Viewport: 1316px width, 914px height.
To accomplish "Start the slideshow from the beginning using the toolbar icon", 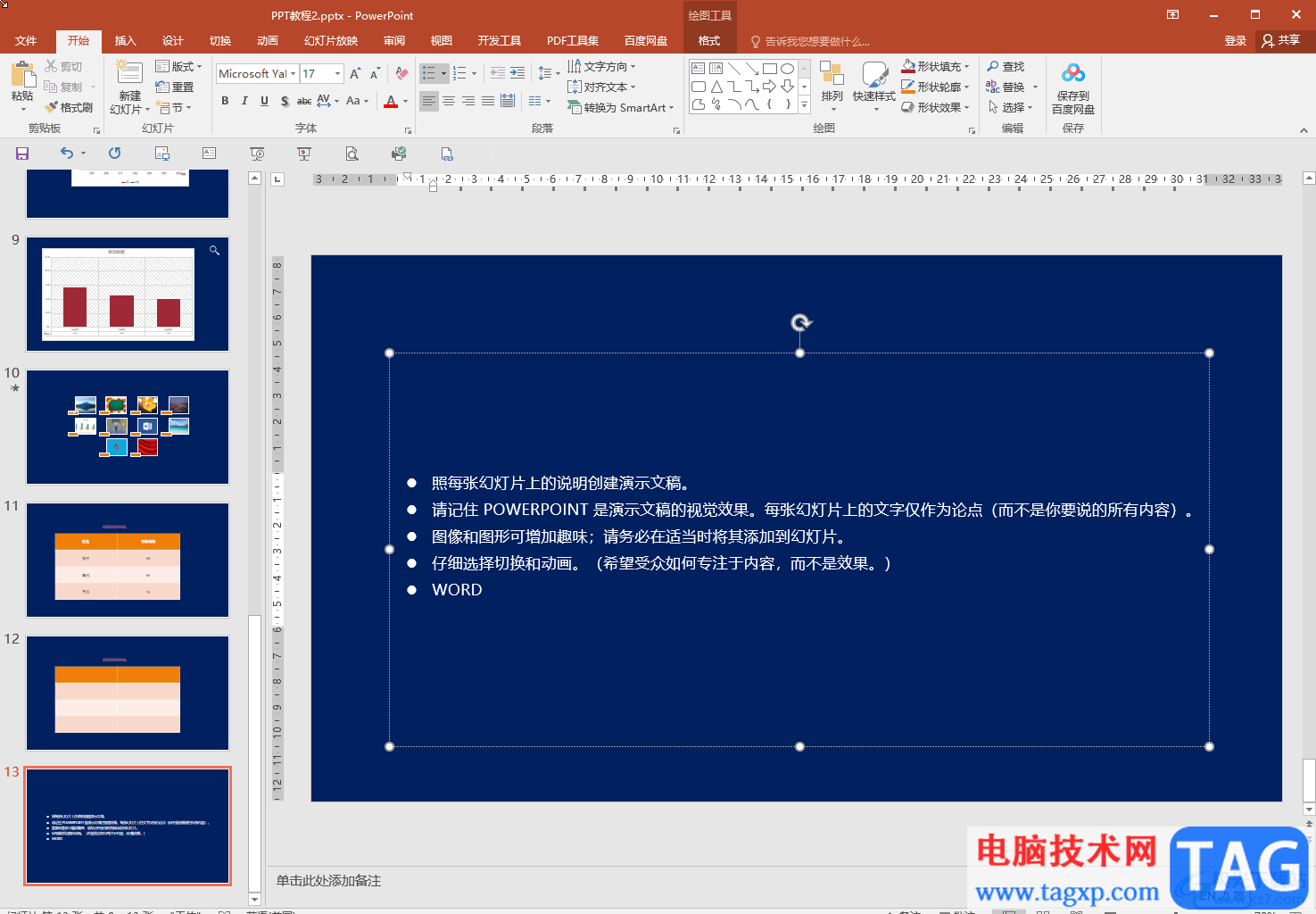I will [257, 154].
